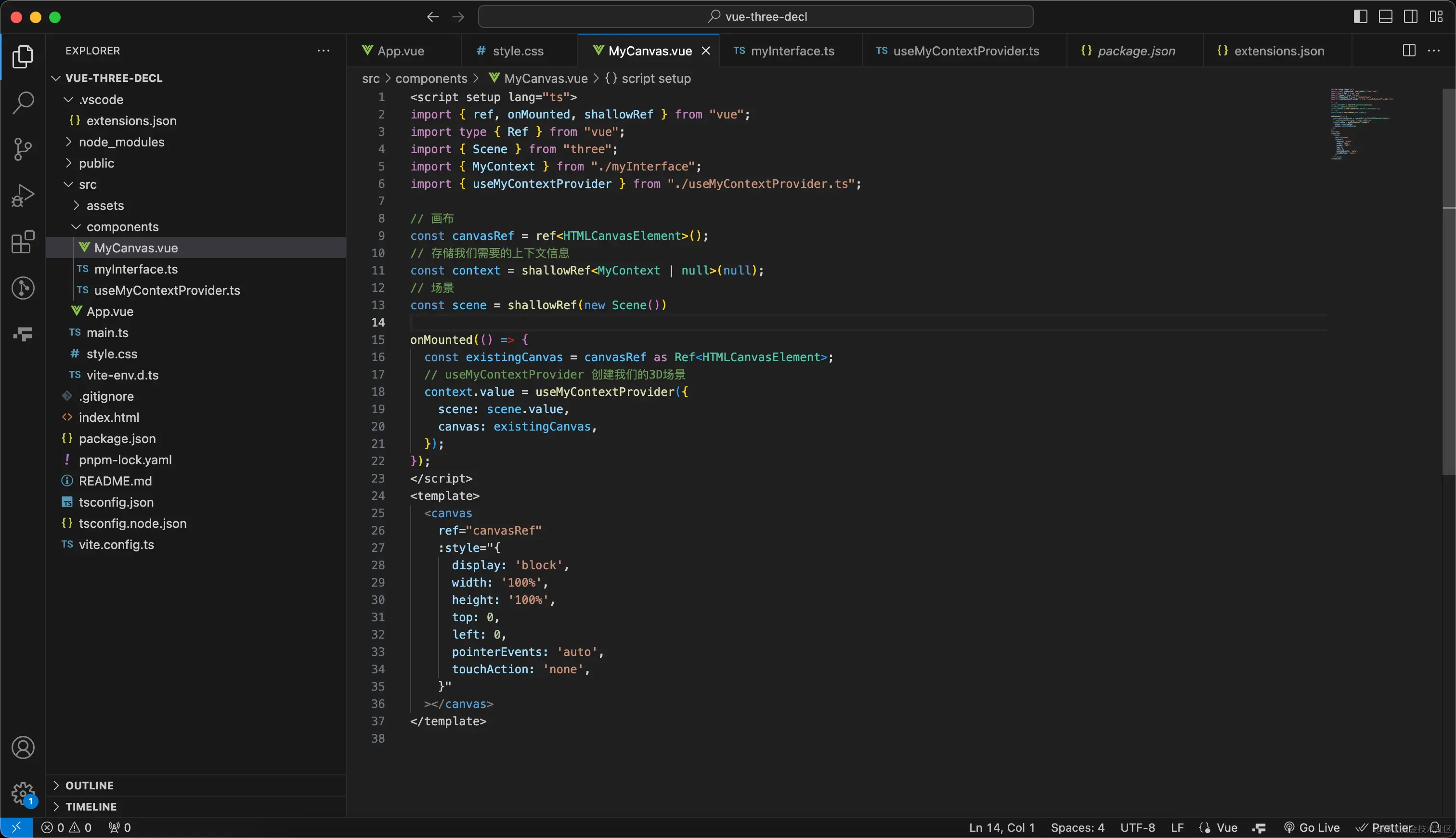Screen dimensions: 1456x838
Task: Expand the node_modules folder
Action: click(x=121, y=142)
